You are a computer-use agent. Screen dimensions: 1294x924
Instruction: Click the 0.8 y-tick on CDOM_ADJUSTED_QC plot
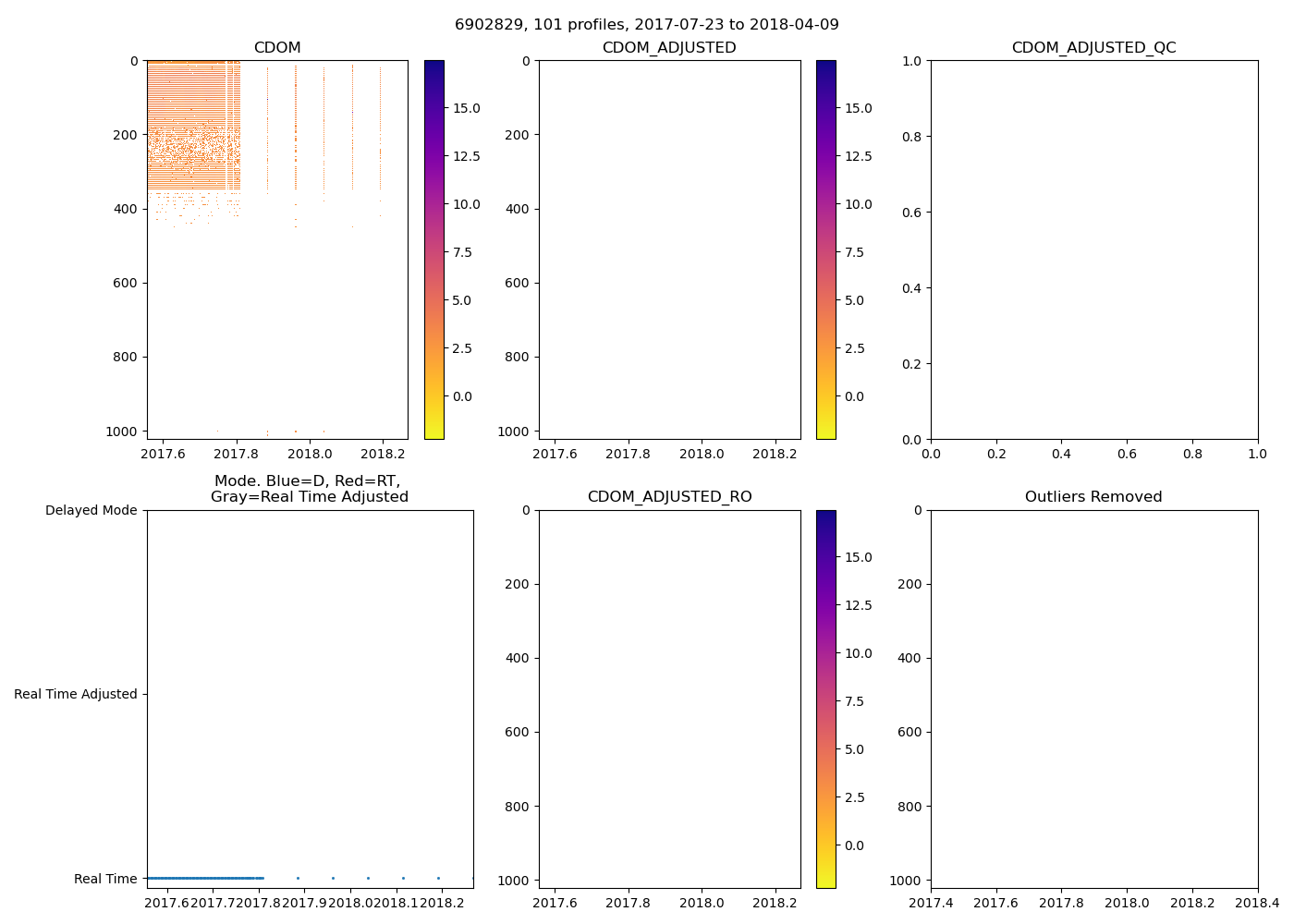(x=912, y=137)
